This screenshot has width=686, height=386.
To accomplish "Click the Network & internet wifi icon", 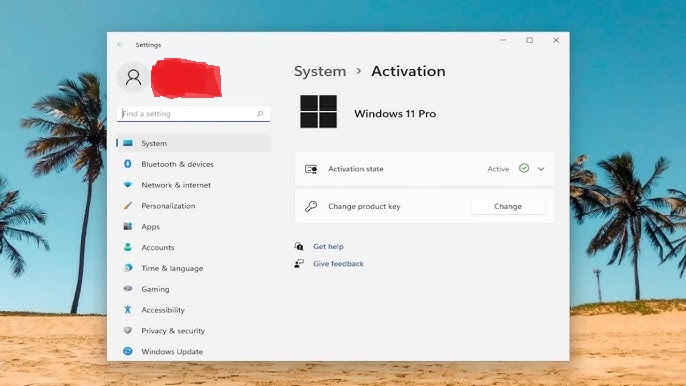I will (128, 185).
